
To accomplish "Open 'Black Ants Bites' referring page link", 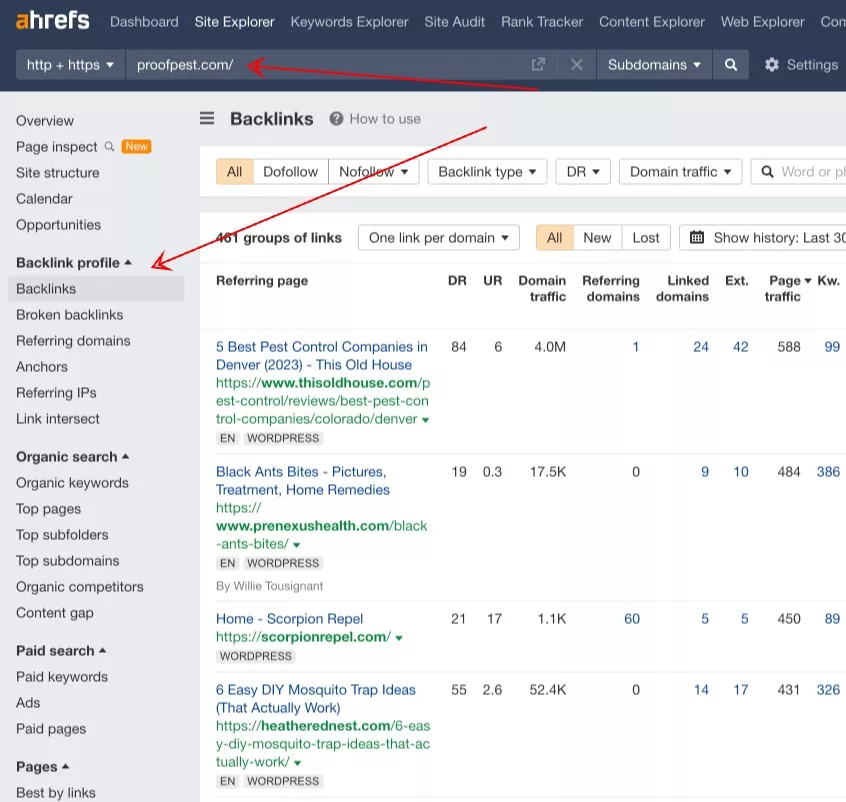I will pyautogui.click(x=303, y=480).
